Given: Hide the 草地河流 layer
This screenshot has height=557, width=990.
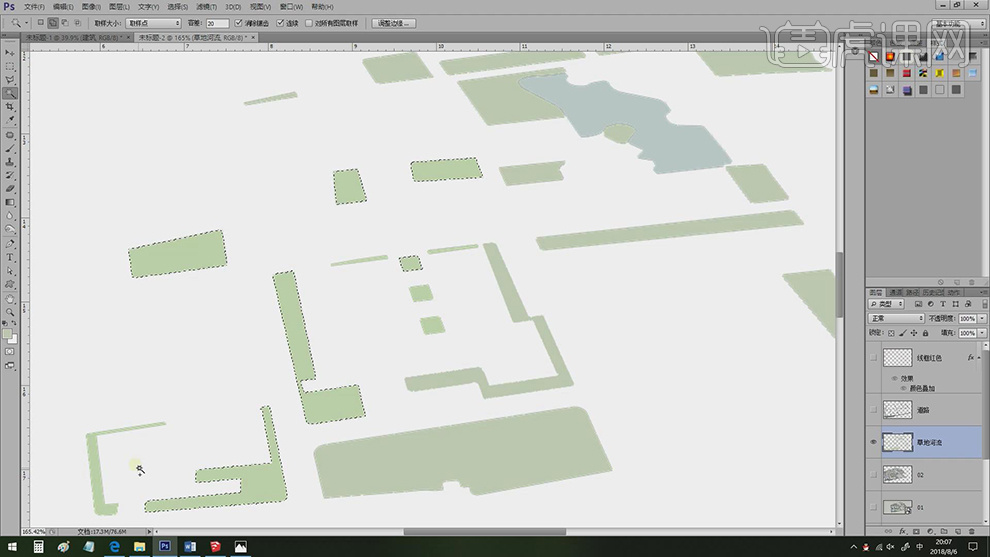Looking at the screenshot, I should tap(873, 442).
